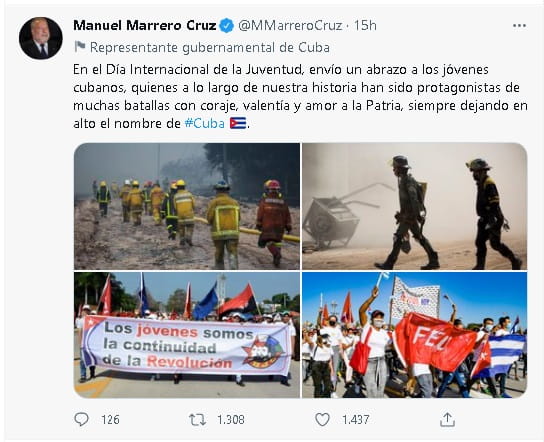Open the 15h timestamp link

[x=365, y=26]
